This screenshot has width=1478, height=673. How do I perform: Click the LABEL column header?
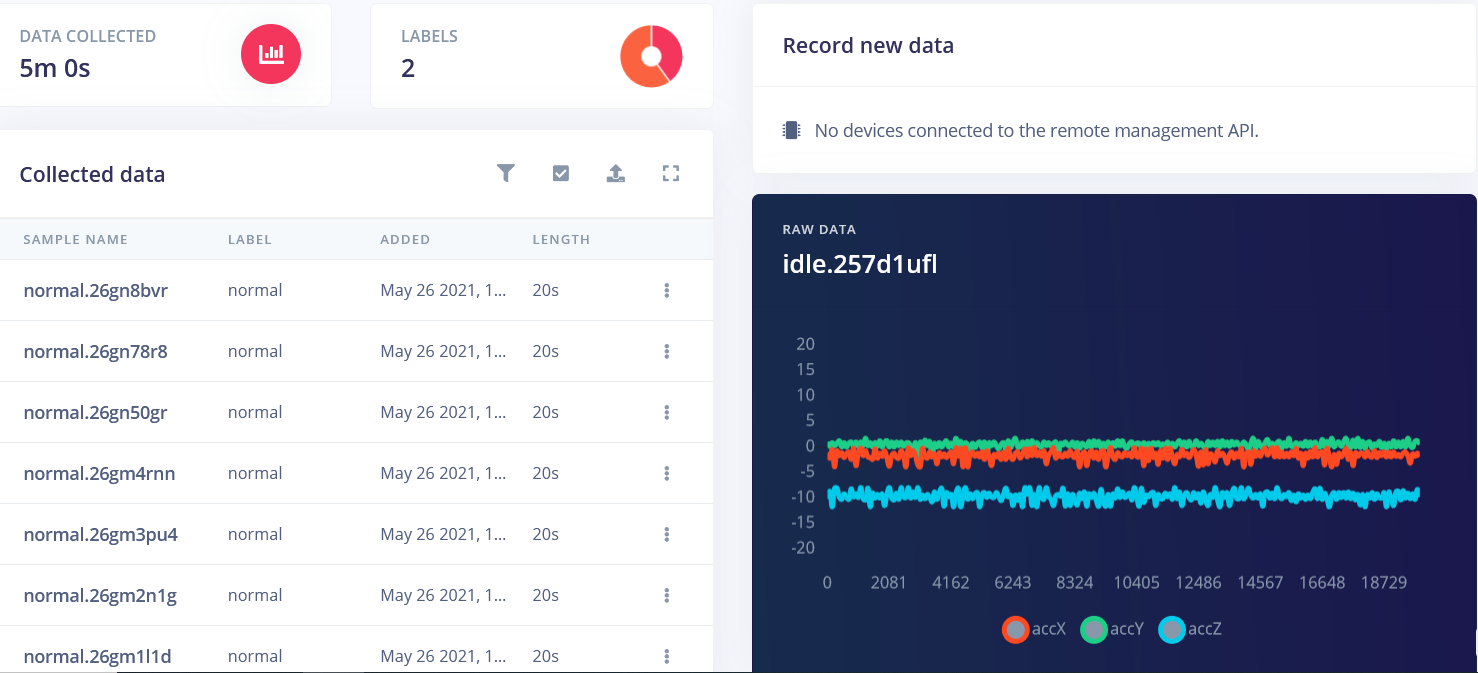point(250,239)
